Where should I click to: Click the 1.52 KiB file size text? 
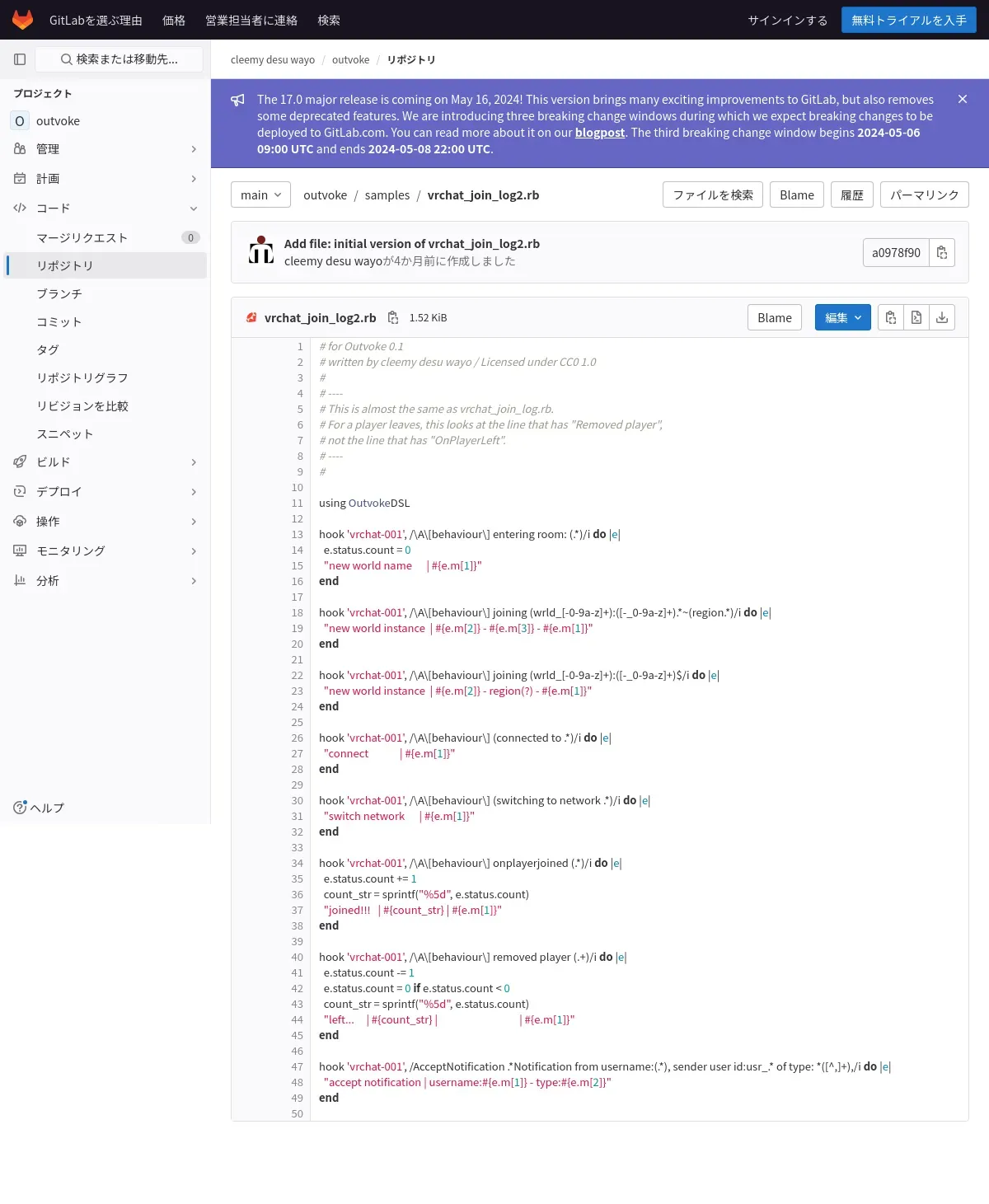(428, 318)
